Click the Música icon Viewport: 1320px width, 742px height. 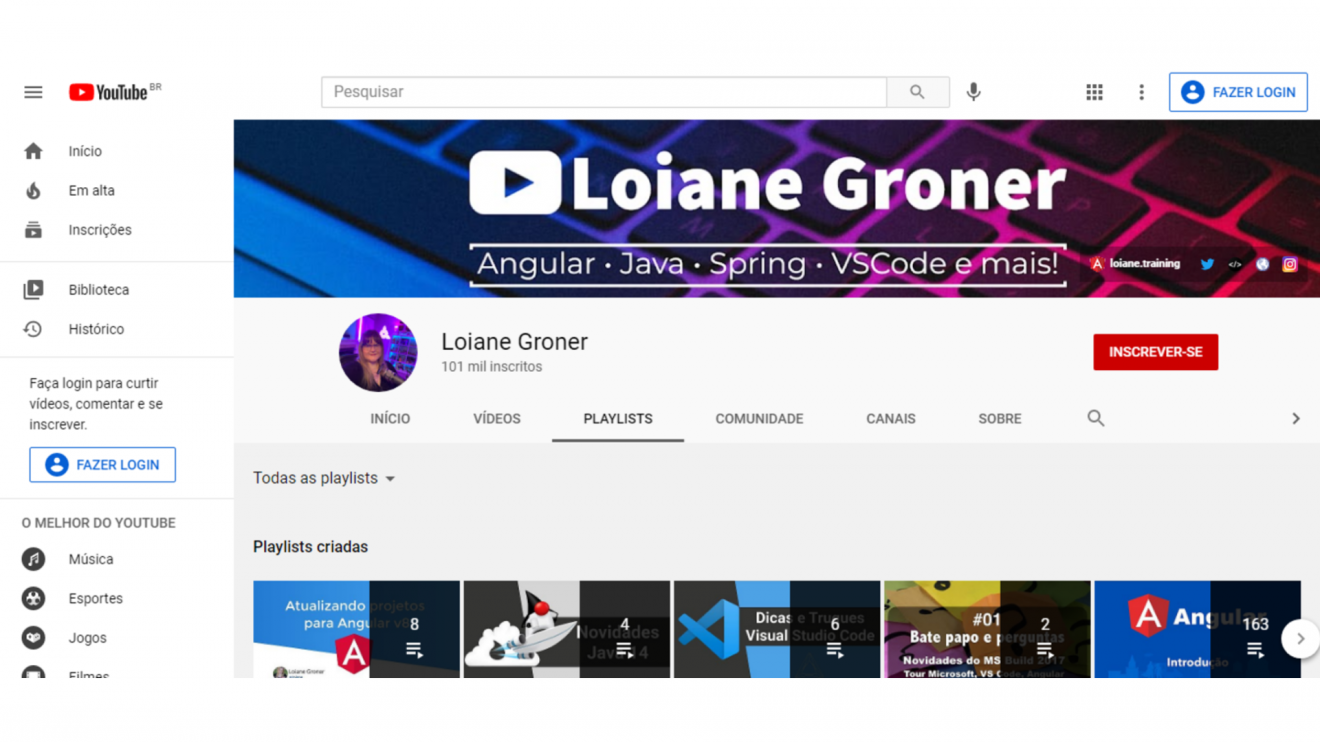click(33, 559)
